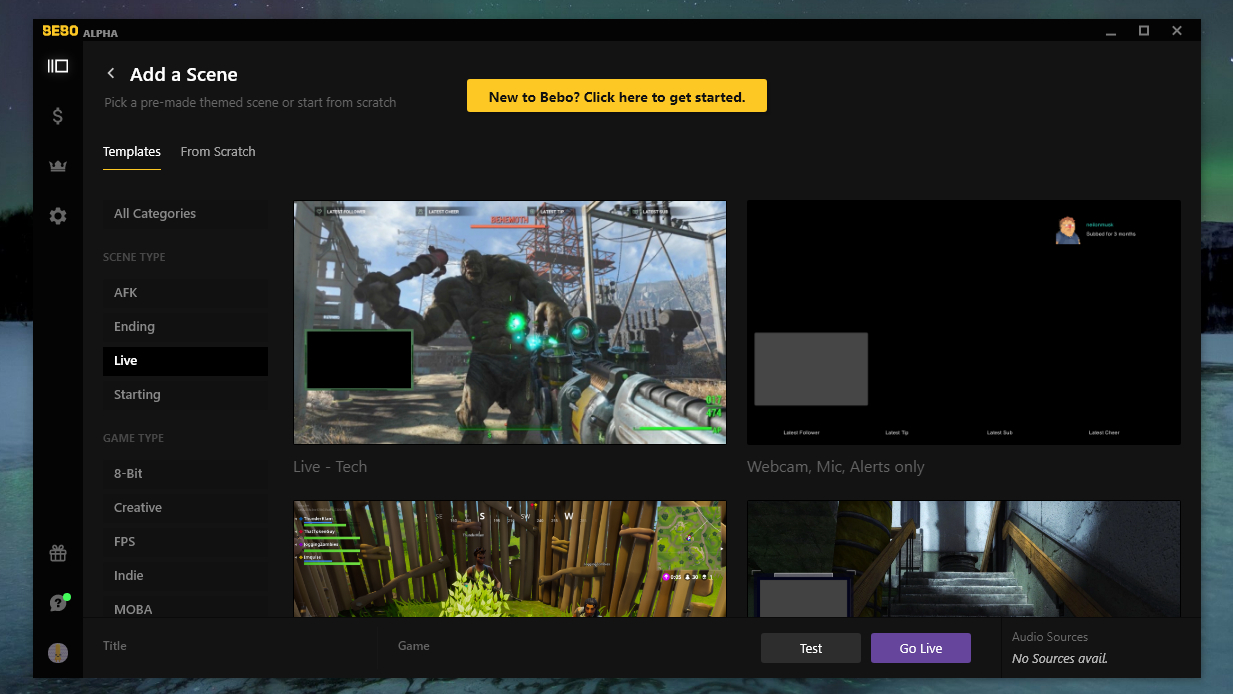Close the Bebo window
Viewport: 1233px width, 694px height.
pos(1177,31)
